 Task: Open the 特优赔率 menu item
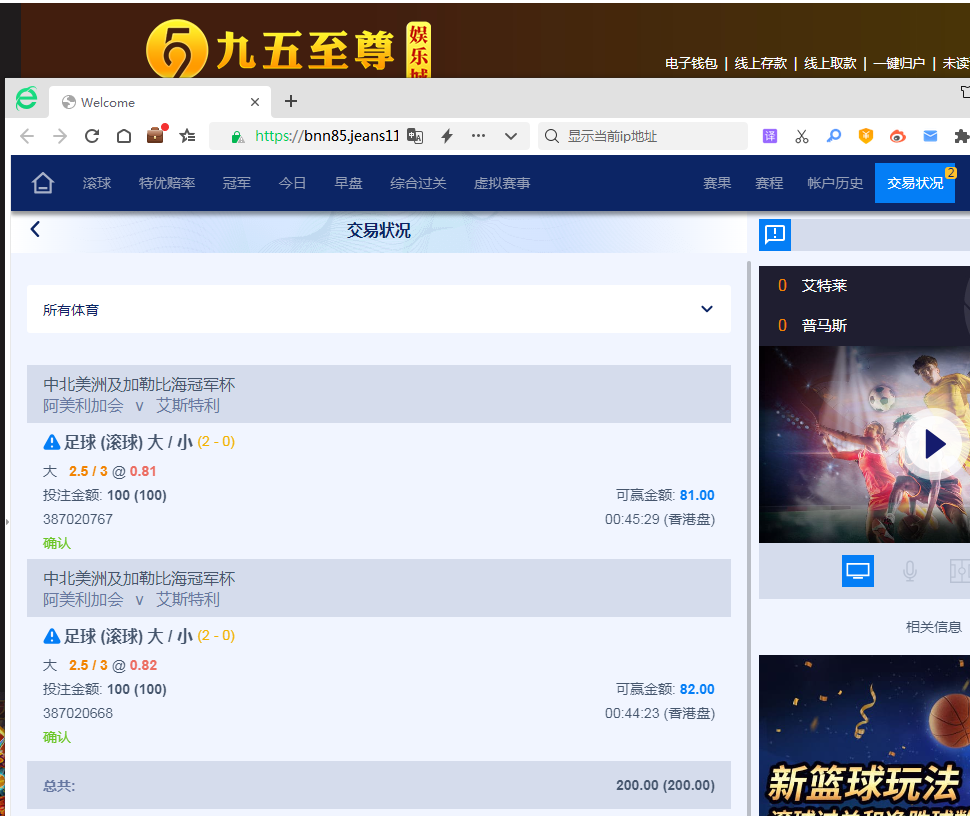coord(167,183)
